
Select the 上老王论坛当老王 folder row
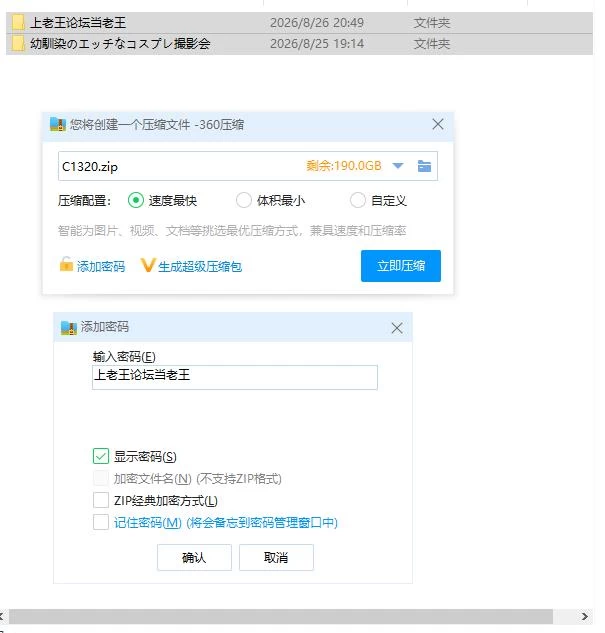click(x=299, y=23)
